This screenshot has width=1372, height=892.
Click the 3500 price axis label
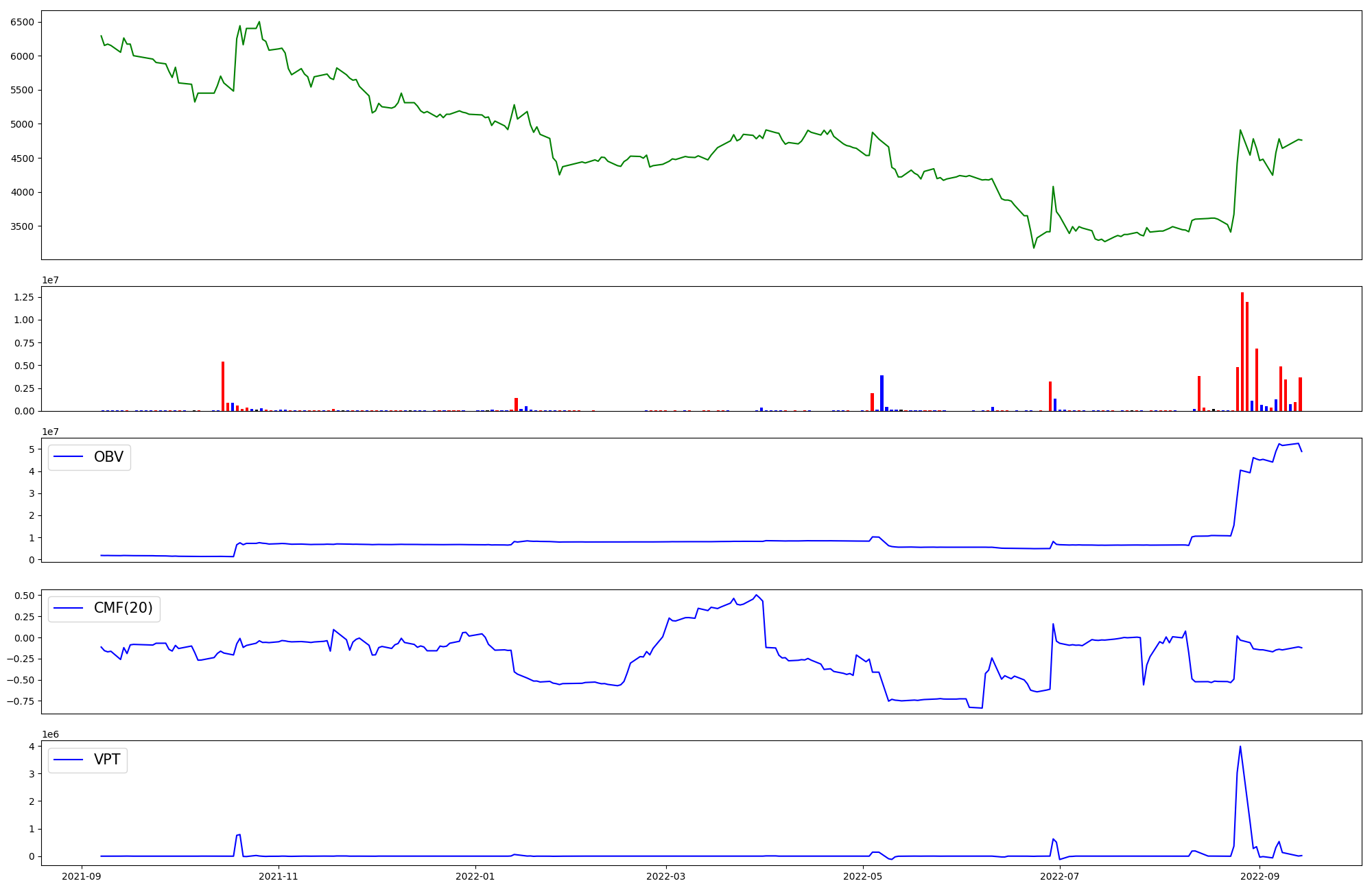(22, 226)
